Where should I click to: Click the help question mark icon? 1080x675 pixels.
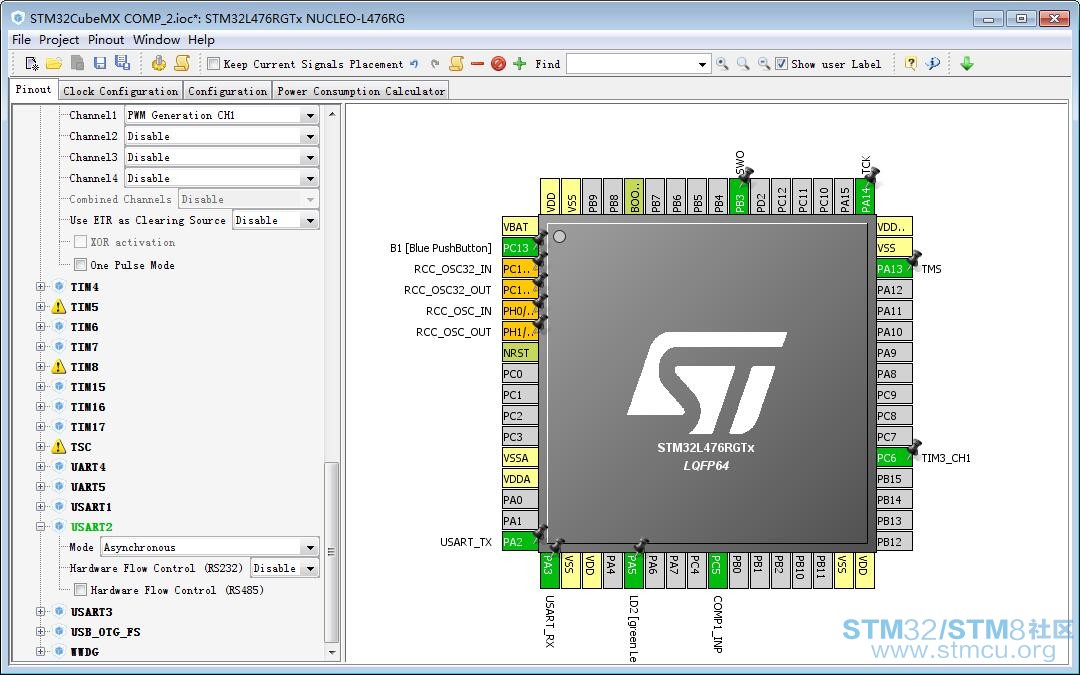coord(911,64)
